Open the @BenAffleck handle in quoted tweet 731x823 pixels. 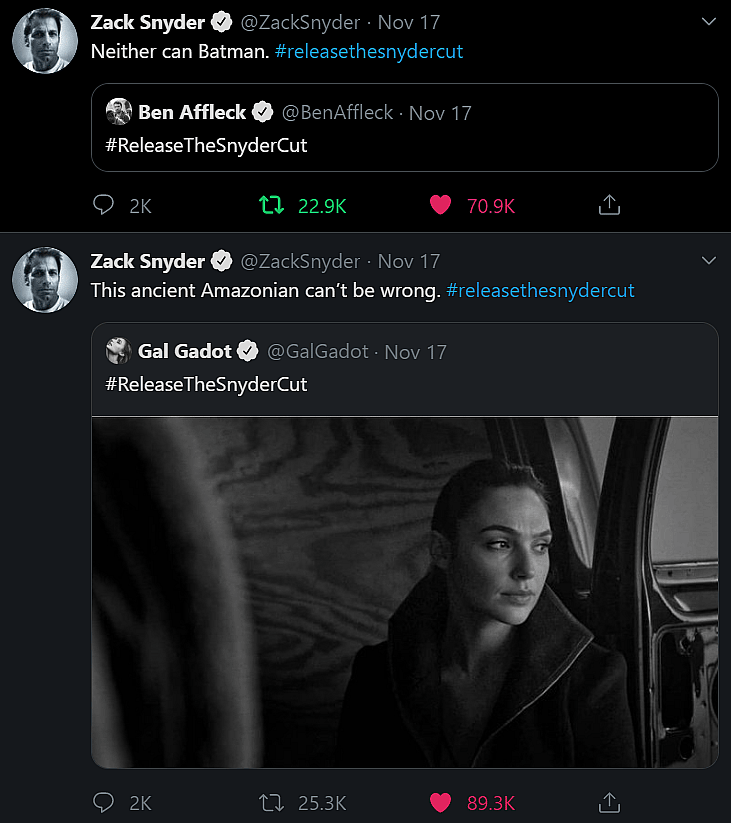(338, 112)
